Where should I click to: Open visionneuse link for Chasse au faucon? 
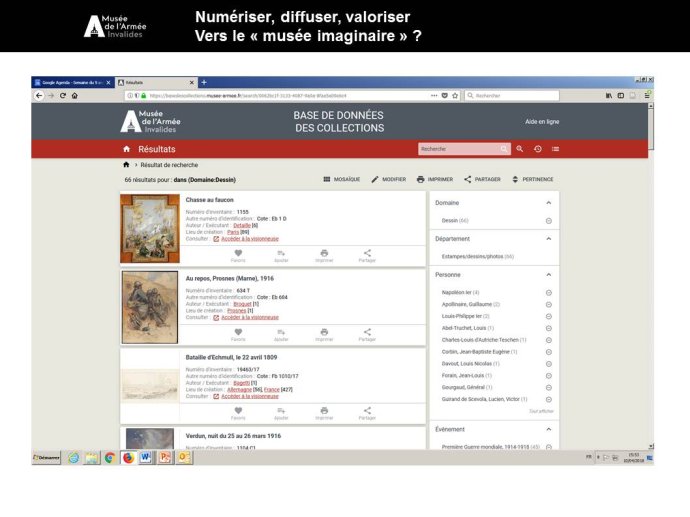250,239
